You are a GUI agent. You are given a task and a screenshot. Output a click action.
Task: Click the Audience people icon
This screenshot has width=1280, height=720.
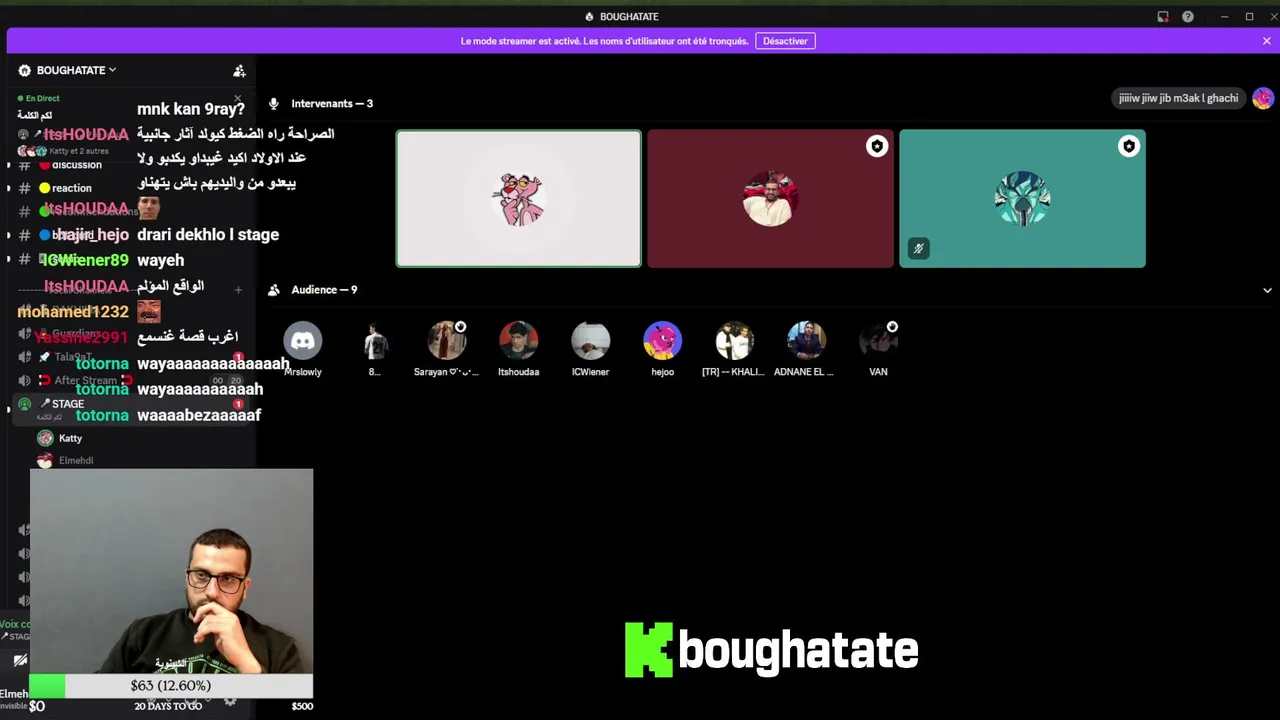pyautogui.click(x=273, y=290)
